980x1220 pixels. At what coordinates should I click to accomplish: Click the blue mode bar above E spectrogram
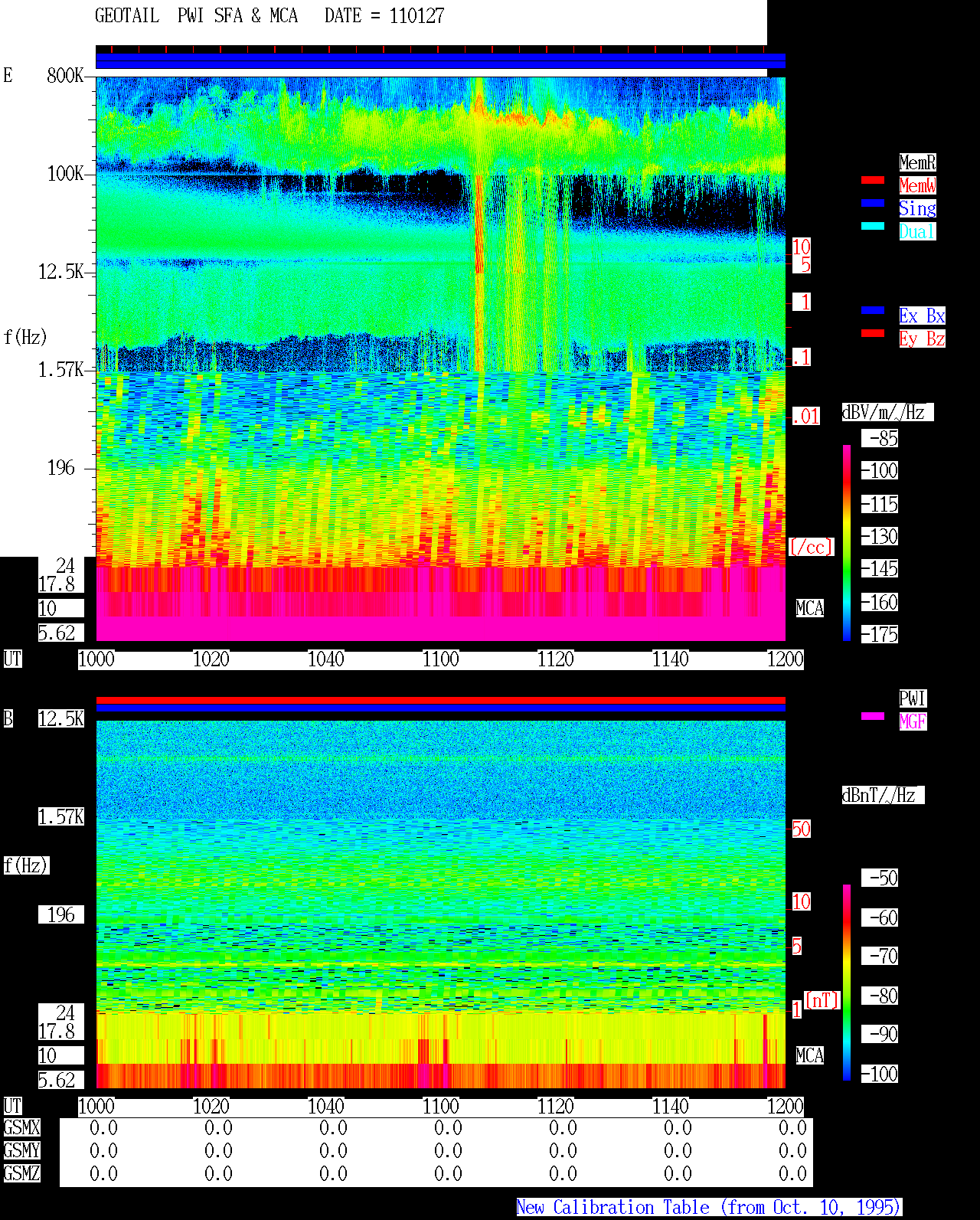(440, 61)
